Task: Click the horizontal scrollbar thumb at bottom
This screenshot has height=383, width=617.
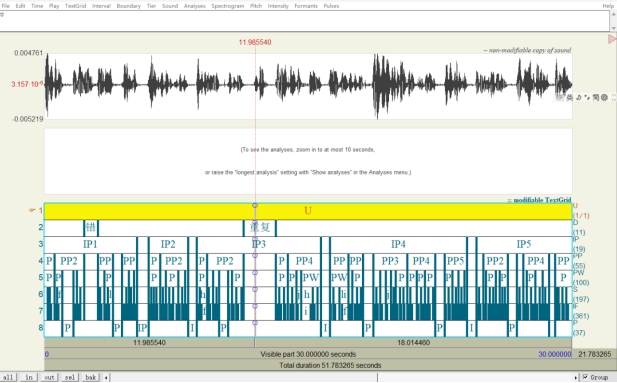Action: click(244, 377)
